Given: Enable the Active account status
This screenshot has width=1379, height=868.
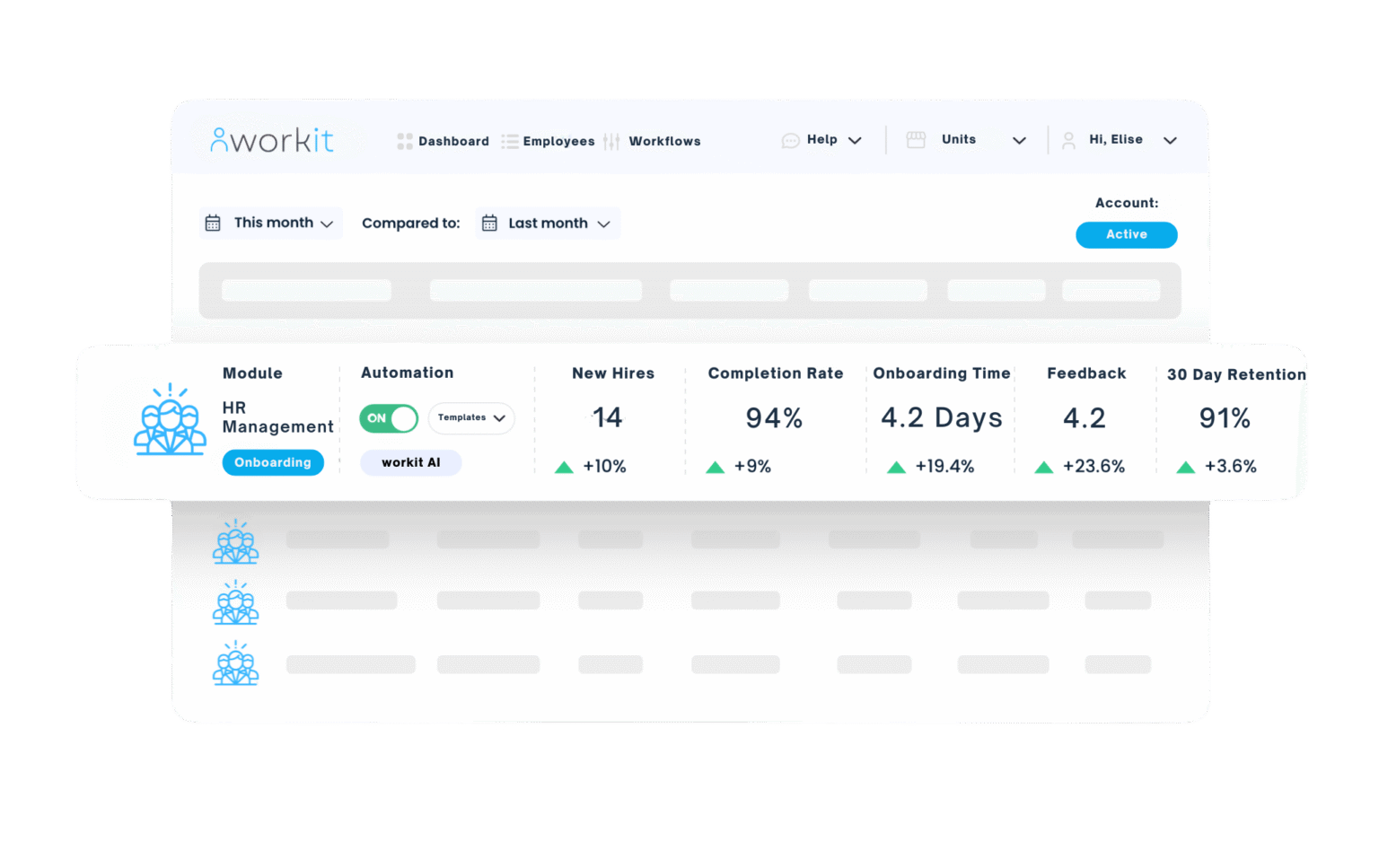Looking at the screenshot, I should click(x=1126, y=234).
